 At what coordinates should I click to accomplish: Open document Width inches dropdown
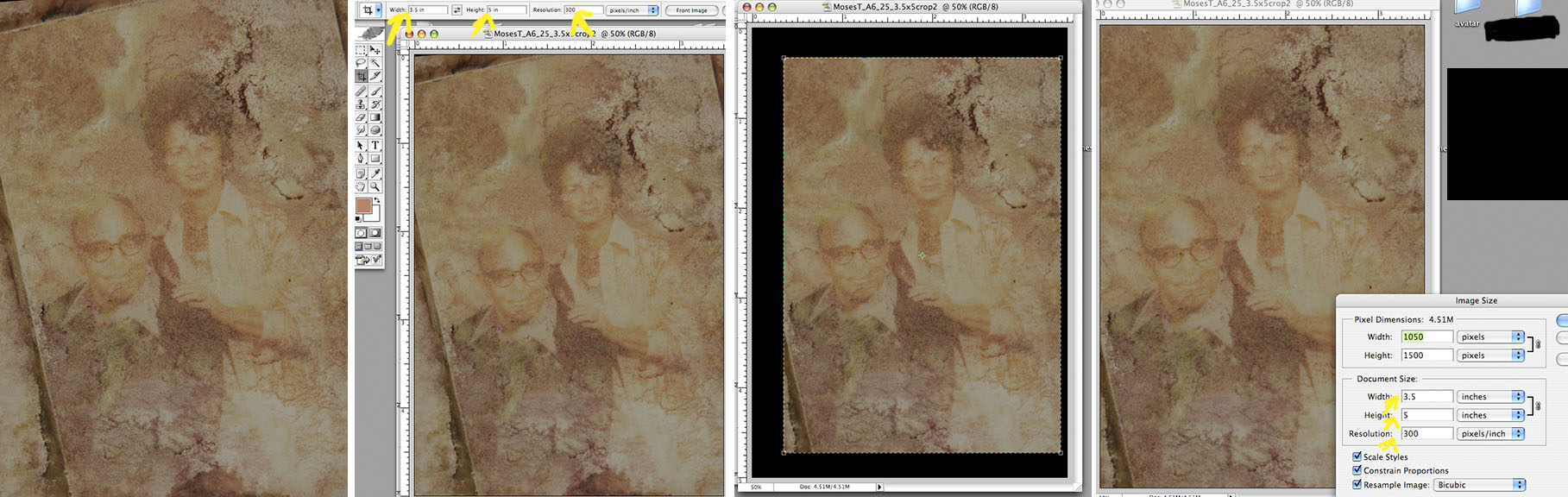pyautogui.click(x=1491, y=396)
